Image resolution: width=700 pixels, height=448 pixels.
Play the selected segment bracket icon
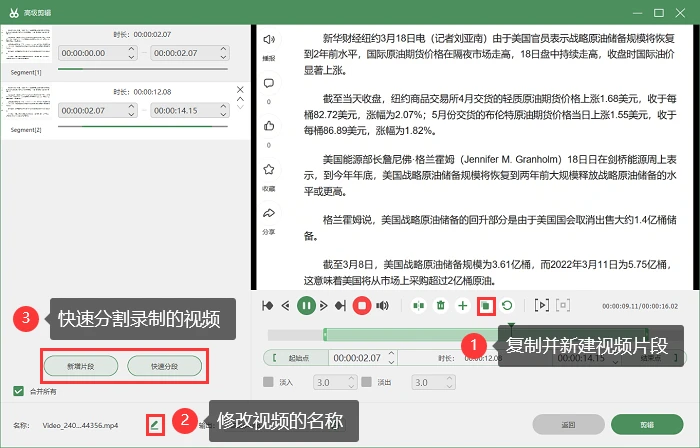click(x=542, y=306)
